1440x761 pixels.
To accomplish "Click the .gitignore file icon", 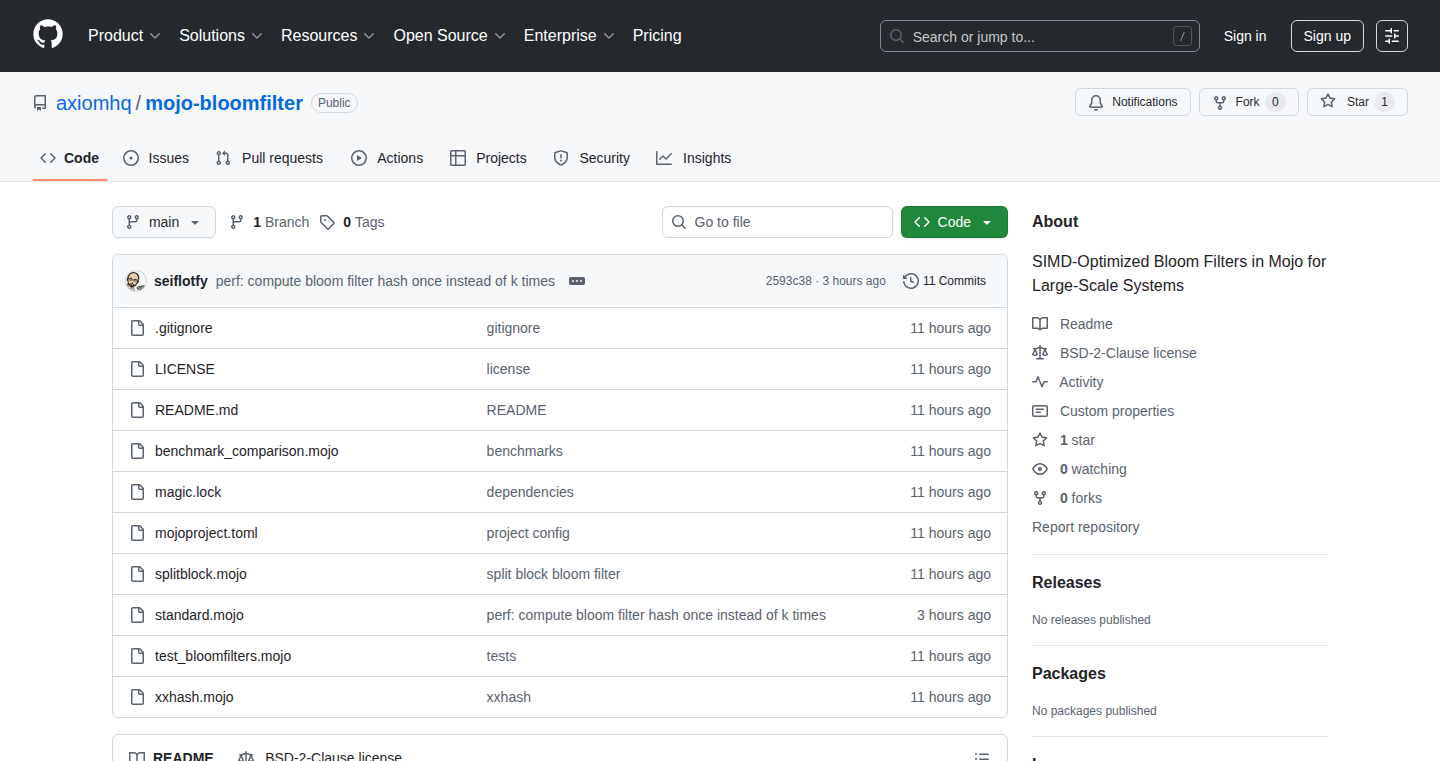I will [138, 328].
